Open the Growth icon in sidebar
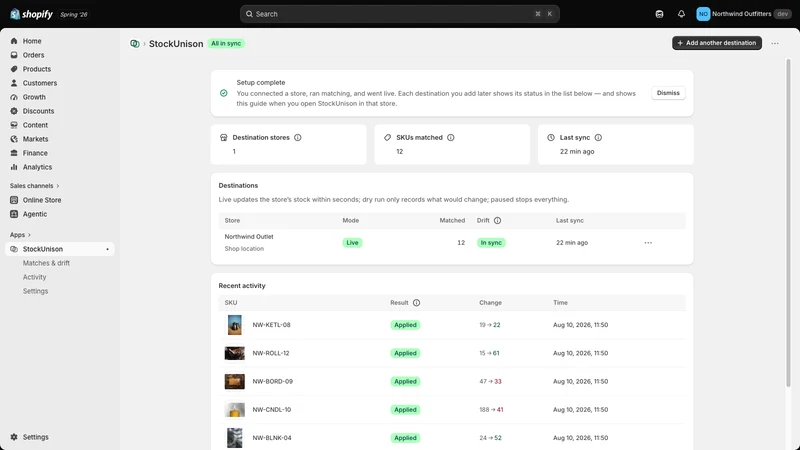Screen dimensions: 800x450 point(14,97)
